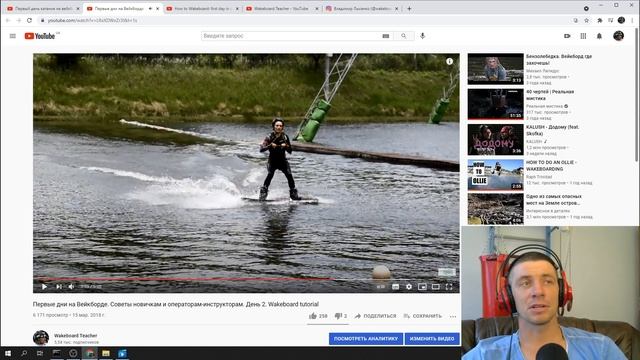Open the YouTube apps grid
Image resolution: width=640 pixels, height=360 pixels.
pos(583,36)
